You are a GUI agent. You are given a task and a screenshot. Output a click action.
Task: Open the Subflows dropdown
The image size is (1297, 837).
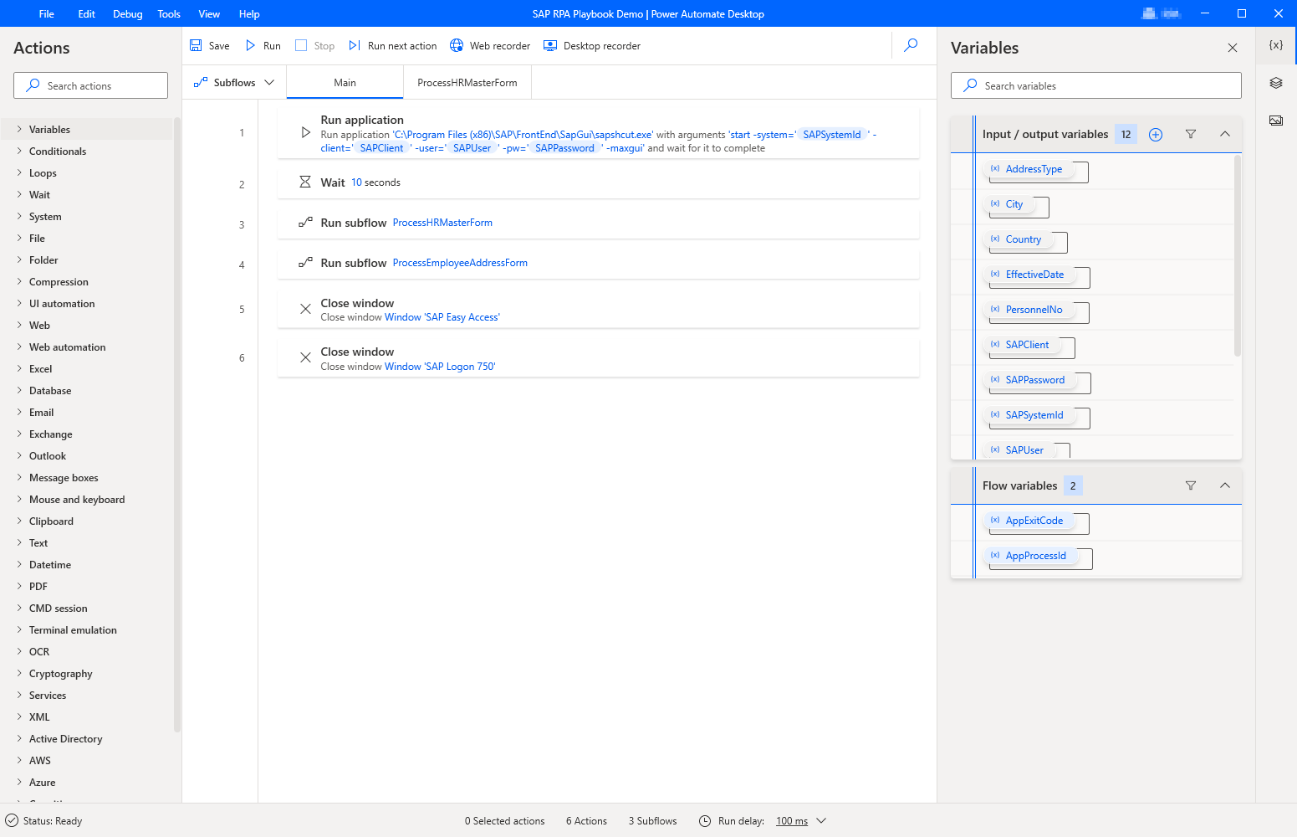pos(234,83)
